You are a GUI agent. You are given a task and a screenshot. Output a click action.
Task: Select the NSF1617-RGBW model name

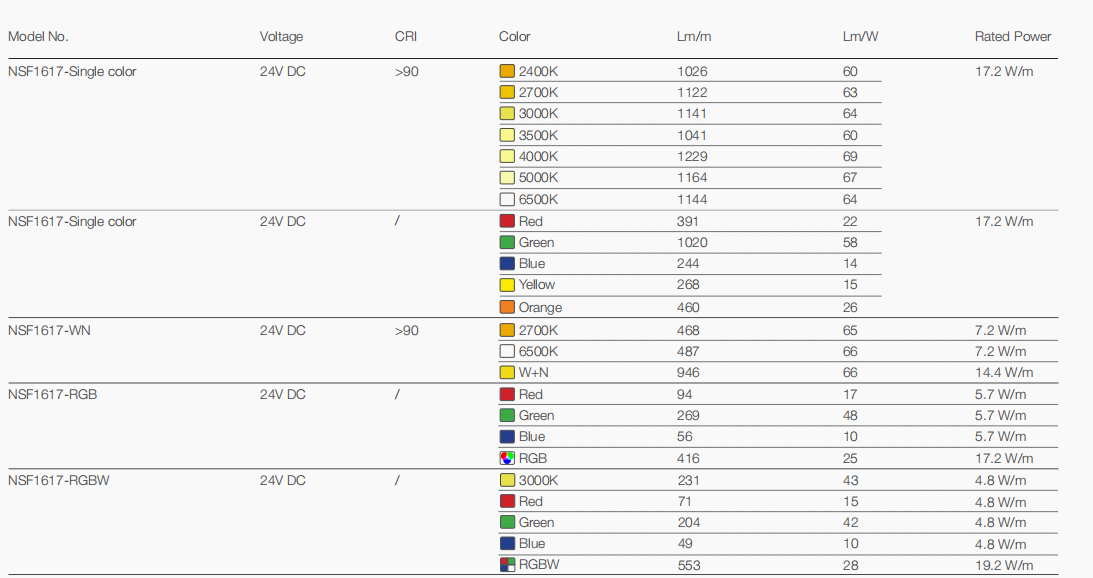click(58, 480)
